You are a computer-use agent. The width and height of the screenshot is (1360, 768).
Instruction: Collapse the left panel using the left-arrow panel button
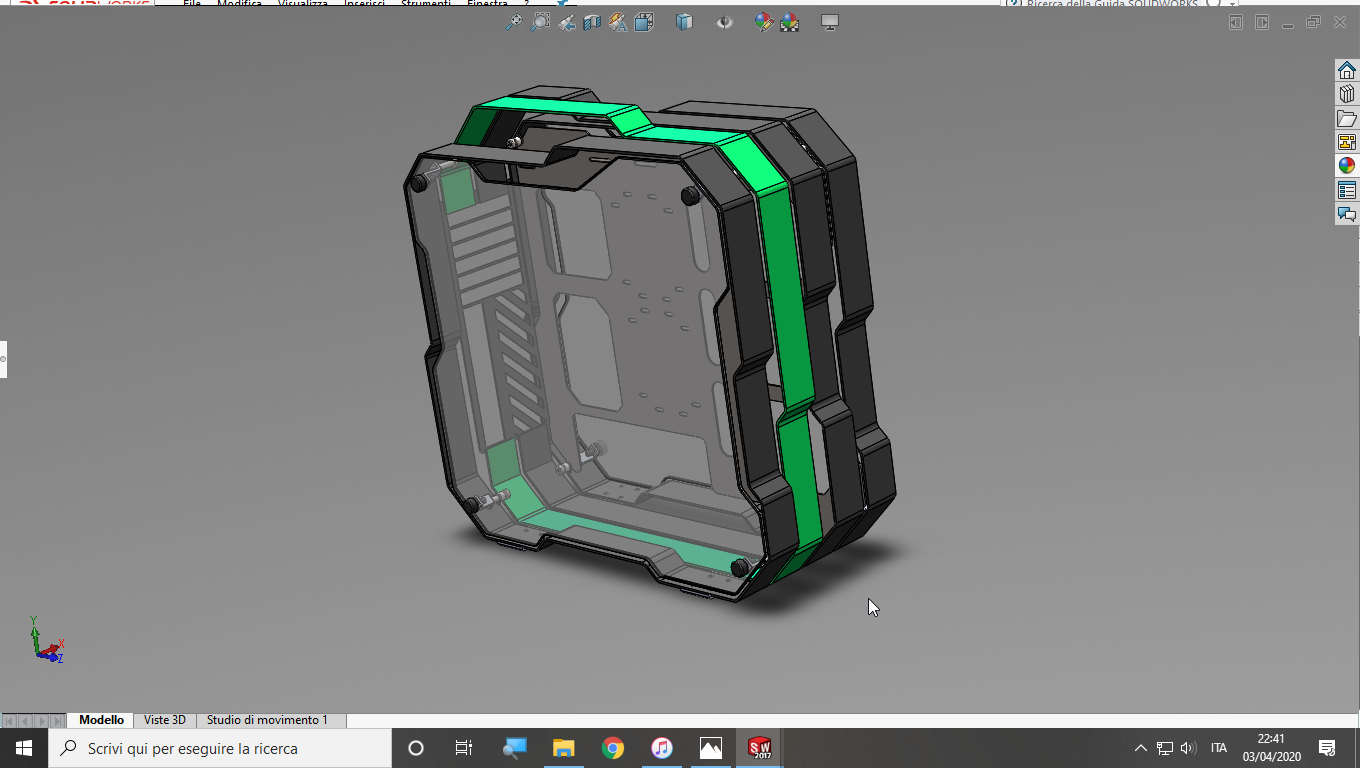pos(1237,22)
